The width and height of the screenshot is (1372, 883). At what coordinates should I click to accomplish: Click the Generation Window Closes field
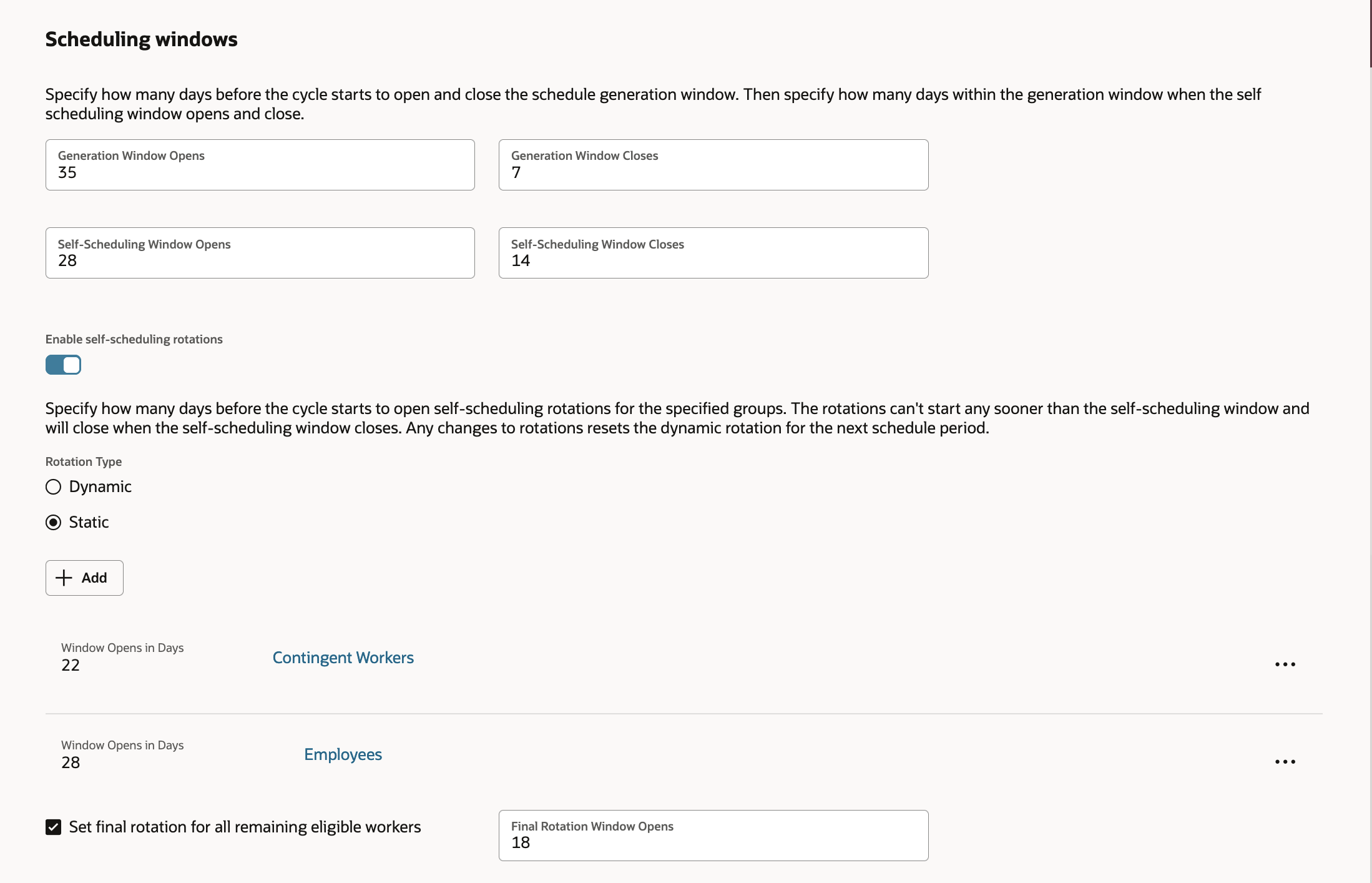[713, 165]
